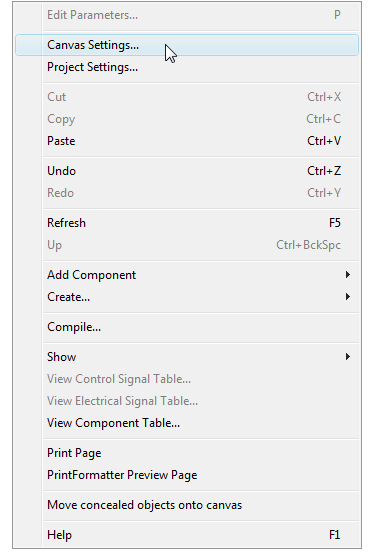Open Help from the context menu

(187, 535)
